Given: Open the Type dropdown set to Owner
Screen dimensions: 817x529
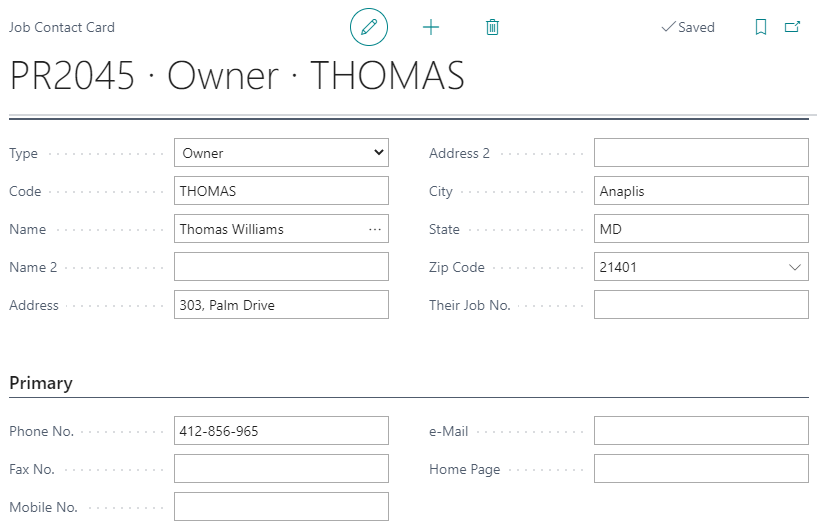Looking at the screenshot, I should (x=281, y=153).
